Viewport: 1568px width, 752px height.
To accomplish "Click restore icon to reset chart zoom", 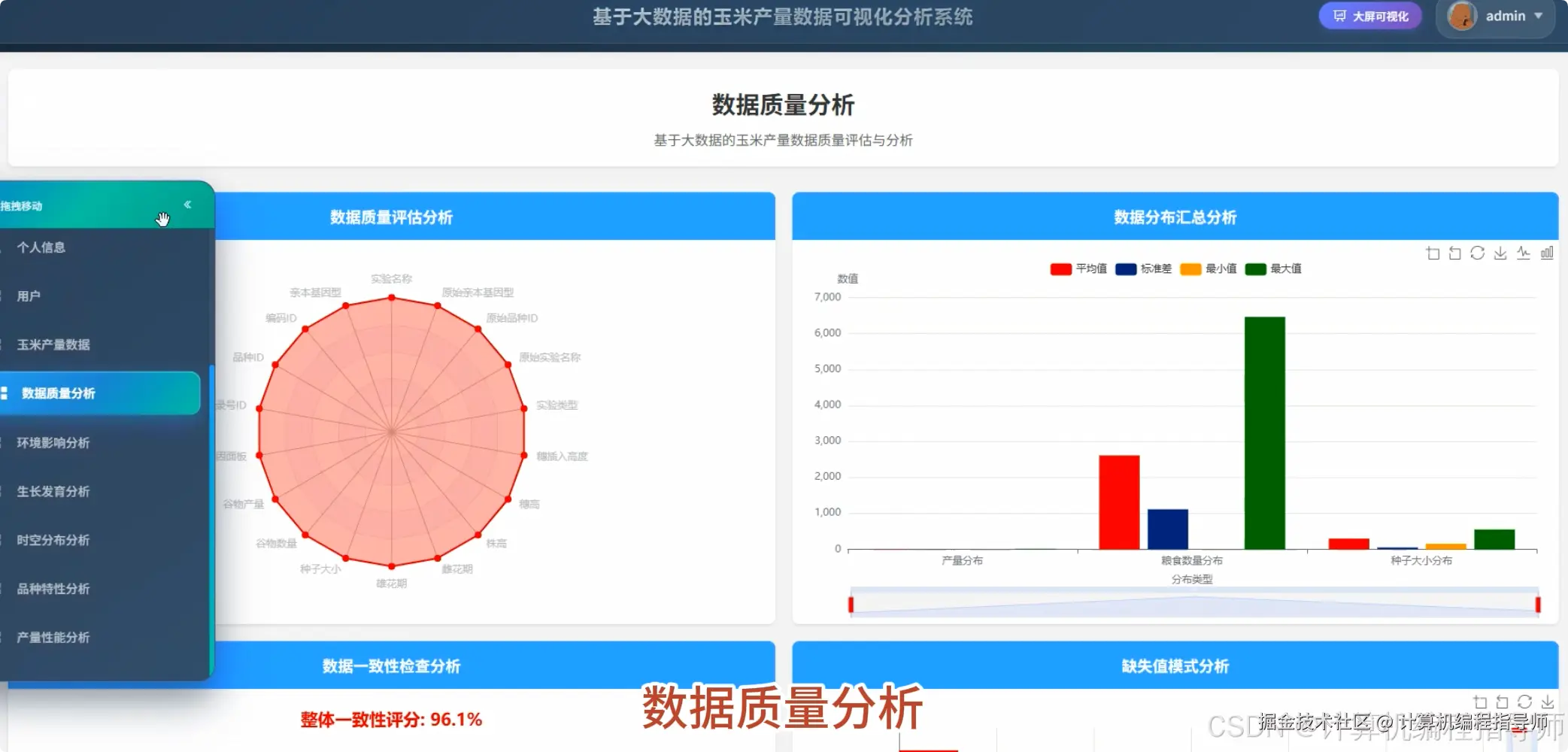I will click(1454, 253).
